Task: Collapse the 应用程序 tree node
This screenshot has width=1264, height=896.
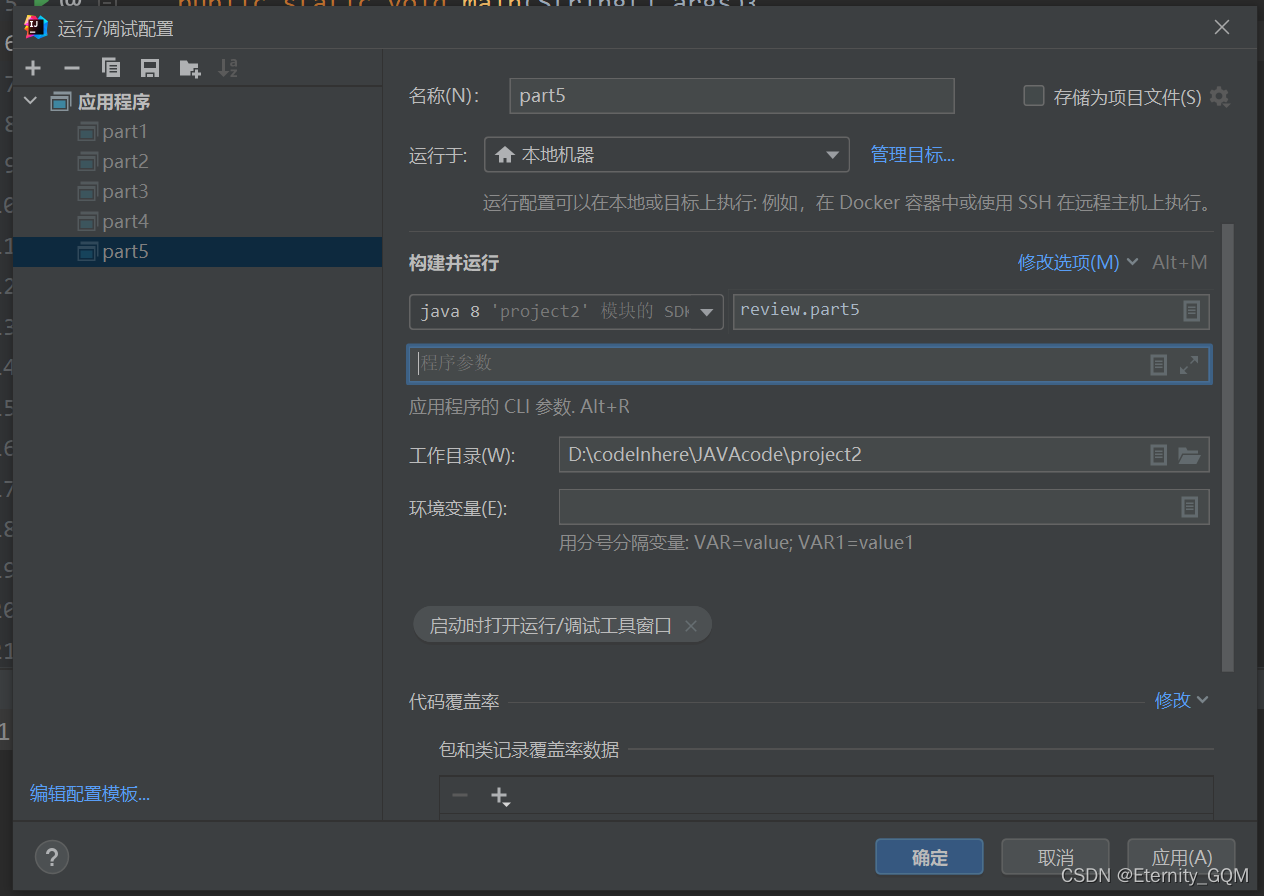Action: coord(30,101)
